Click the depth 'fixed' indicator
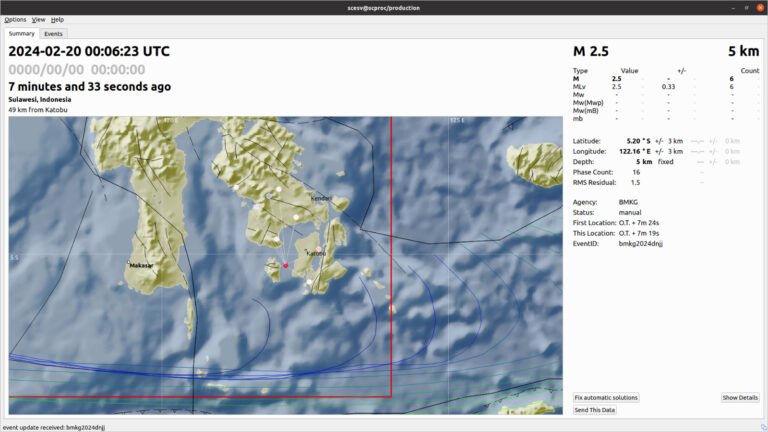 coord(665,162)
